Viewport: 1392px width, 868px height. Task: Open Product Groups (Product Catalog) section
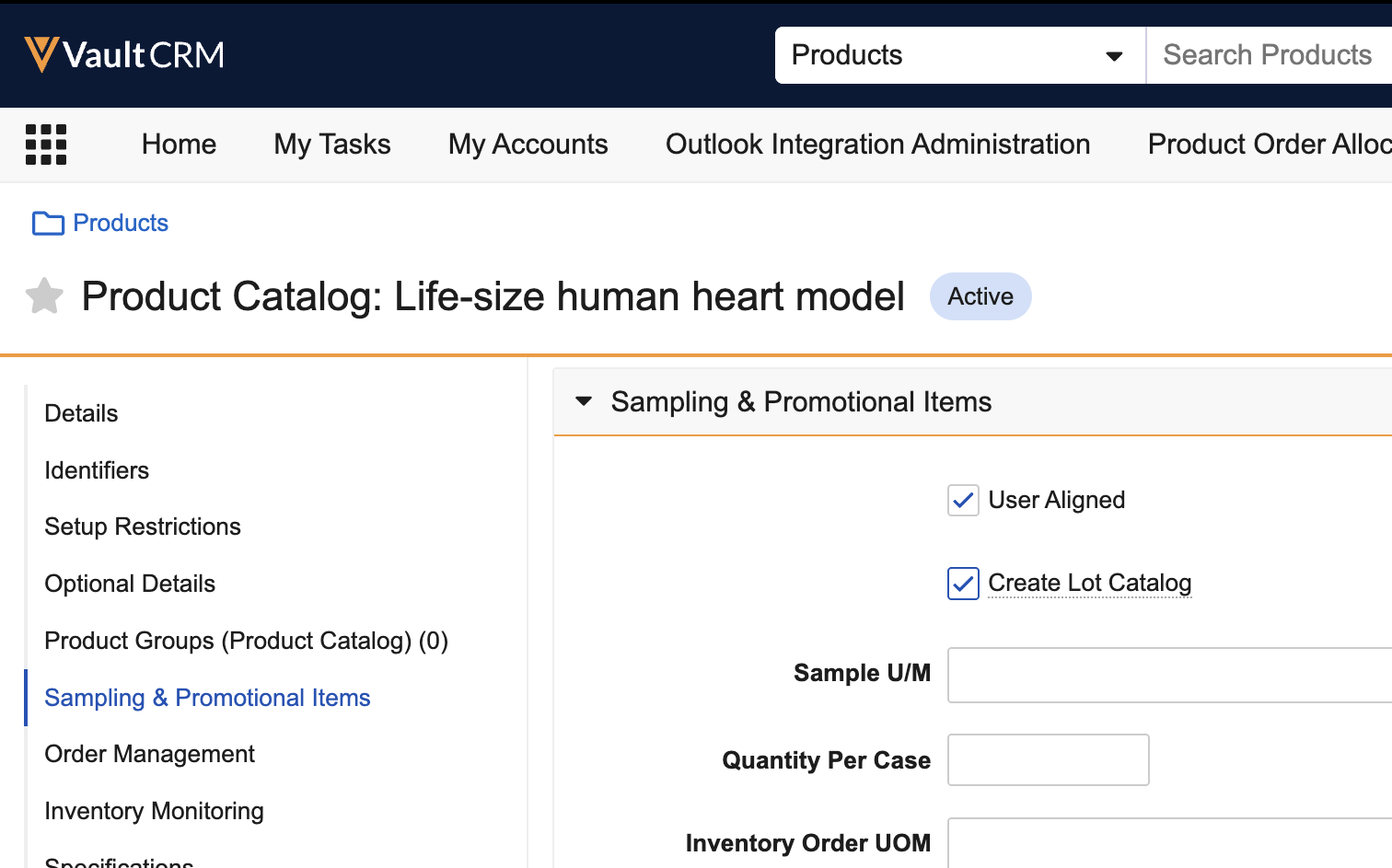click(246, 641)
